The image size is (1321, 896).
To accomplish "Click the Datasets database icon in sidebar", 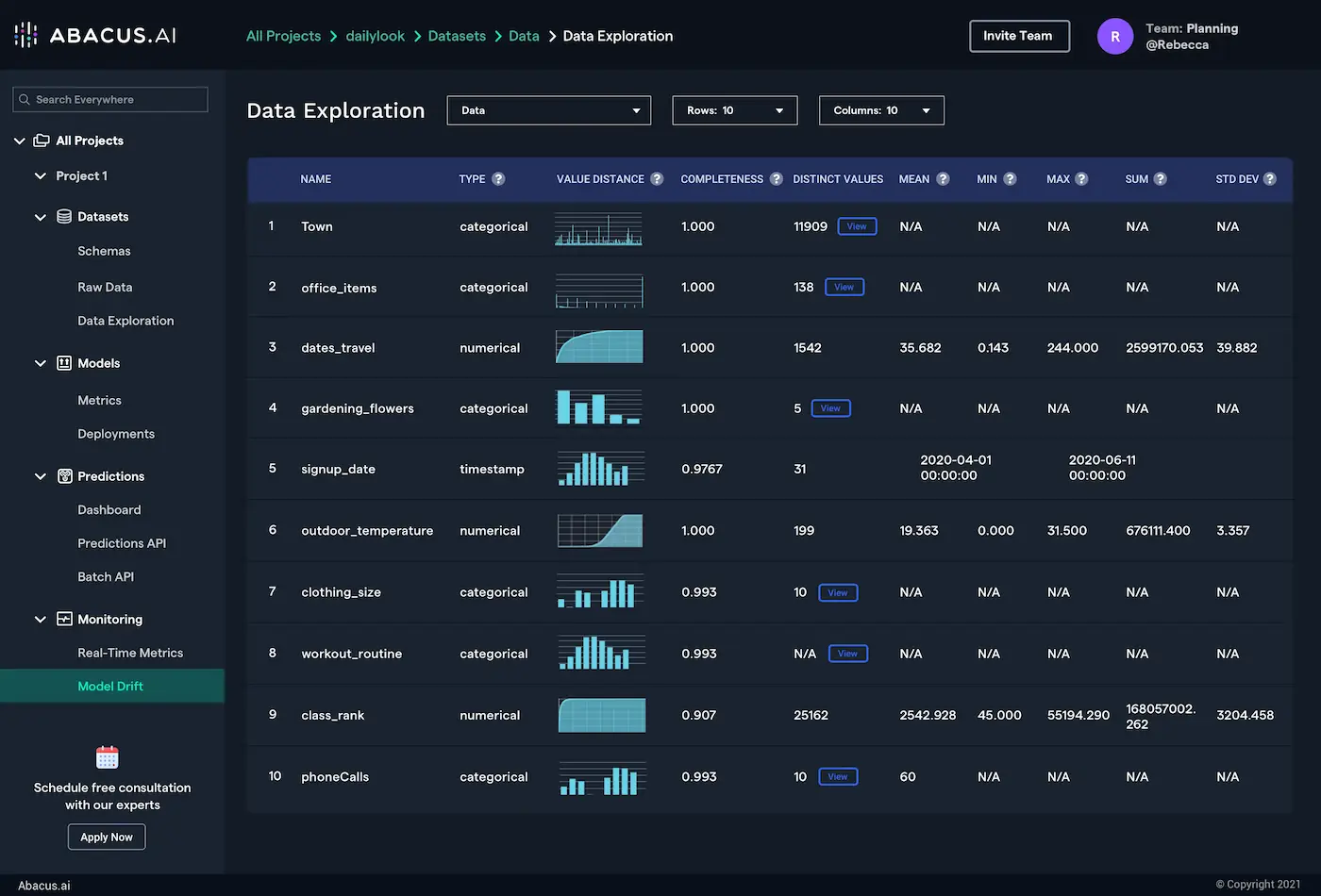I will (64, 217).
